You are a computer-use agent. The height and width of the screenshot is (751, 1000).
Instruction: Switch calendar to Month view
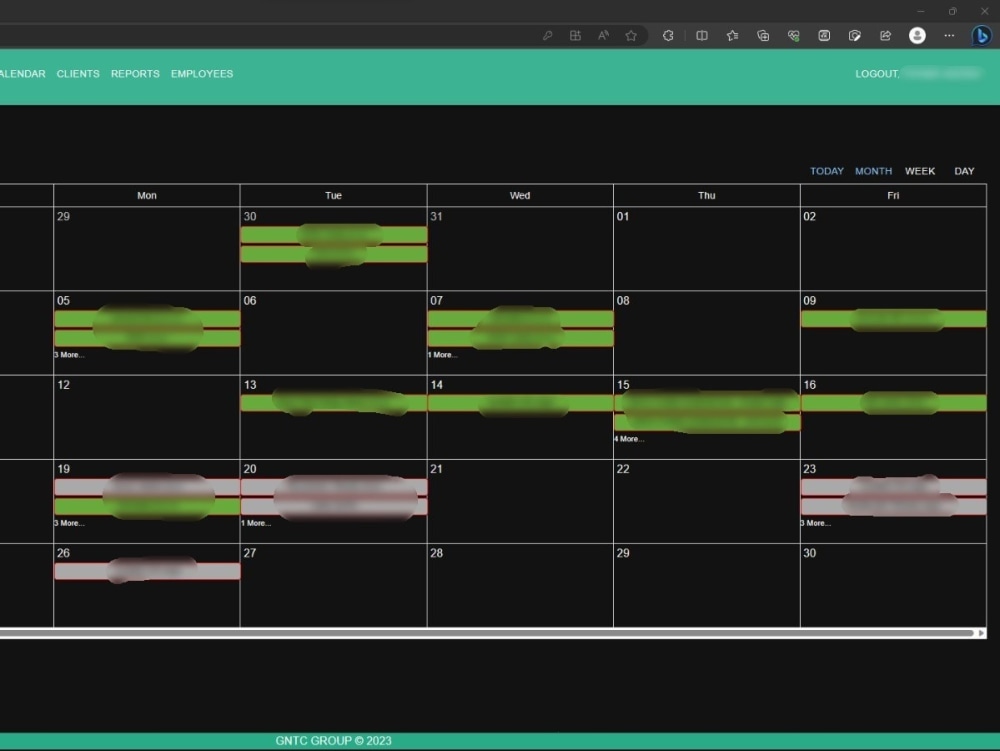coord(873,171)
